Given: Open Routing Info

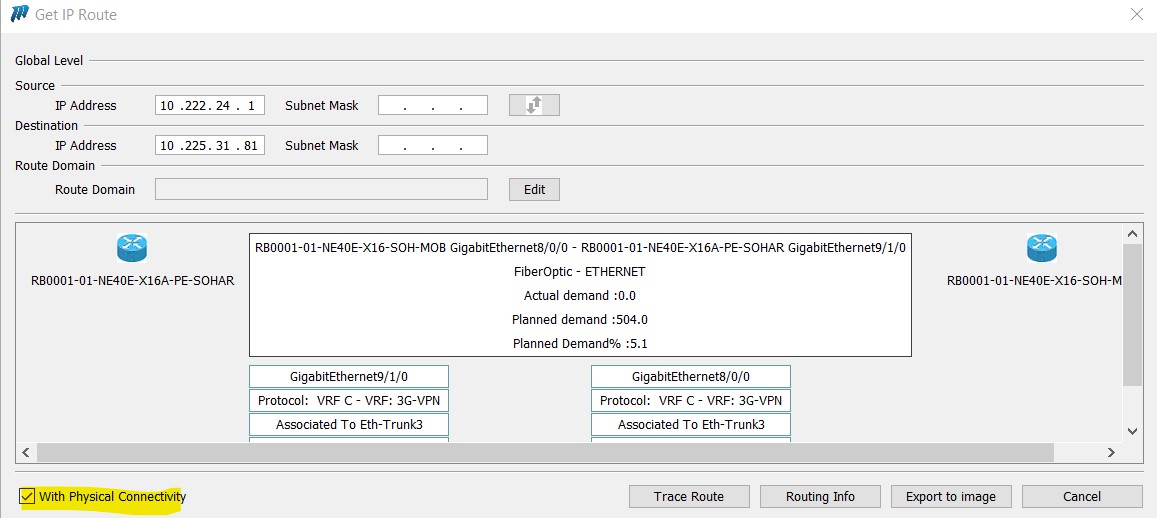Looking at the screenshot, I should (x=820, y=496).
